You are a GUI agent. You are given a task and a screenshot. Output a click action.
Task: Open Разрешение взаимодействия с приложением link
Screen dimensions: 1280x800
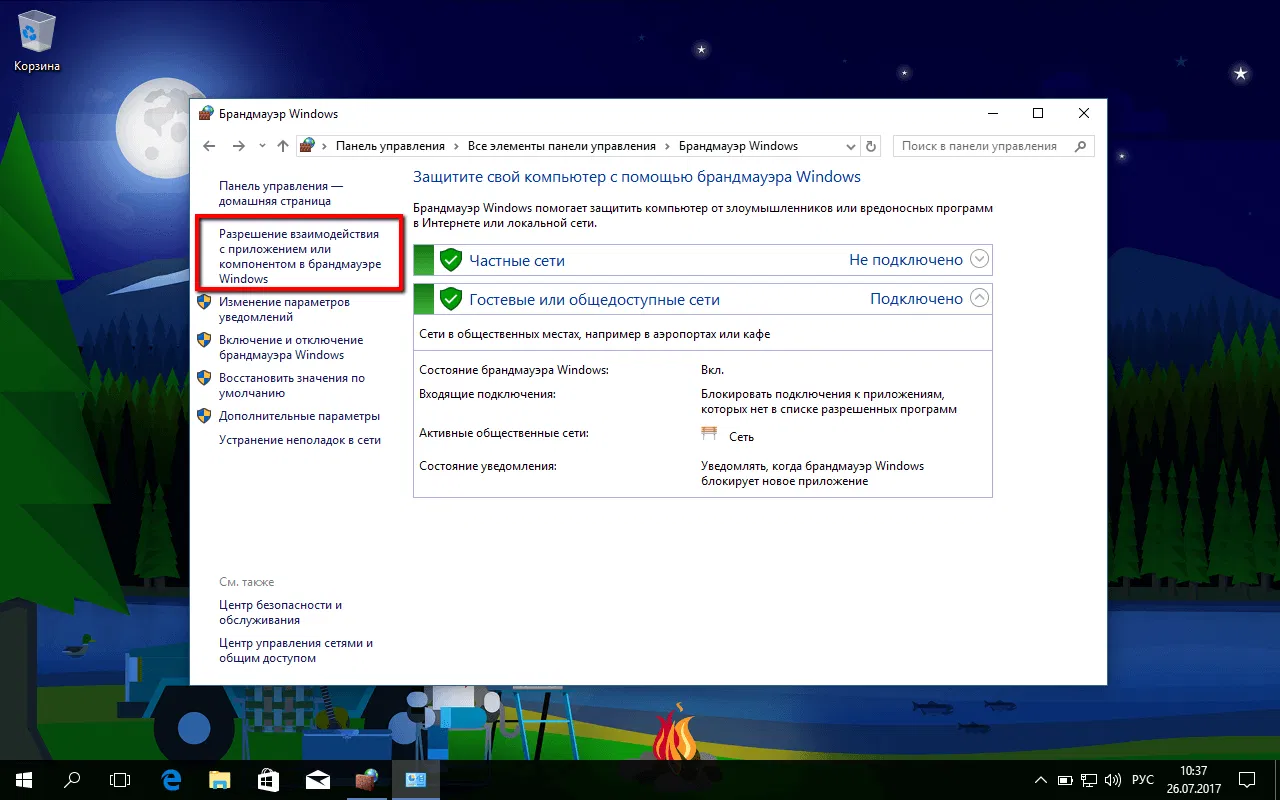(x=300, y=256)
